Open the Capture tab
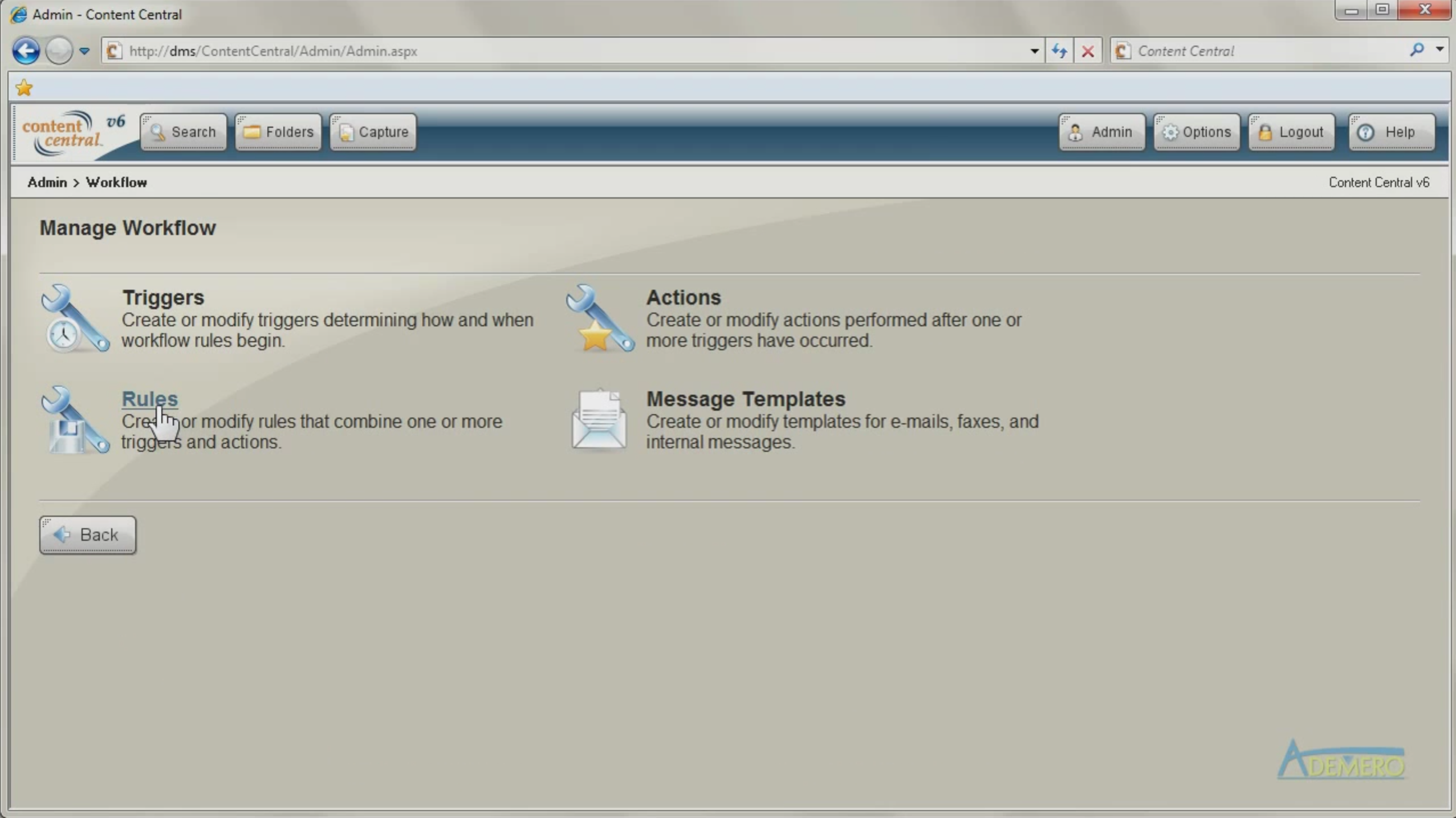1456x818 pixels. [373, 132]
